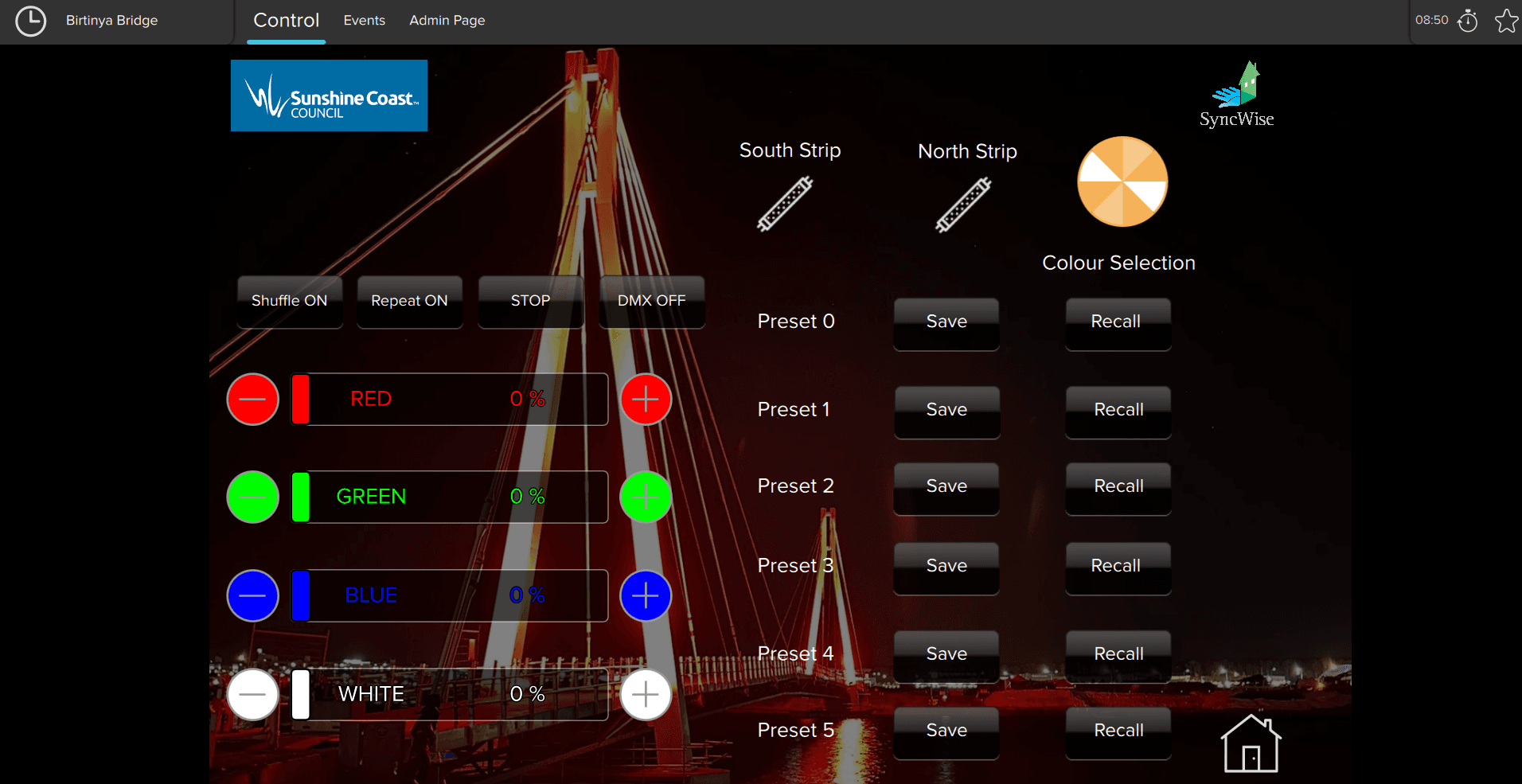The image size is (1522, 784).
Task: Click the RED level slider bar
Action: [450, 399]
